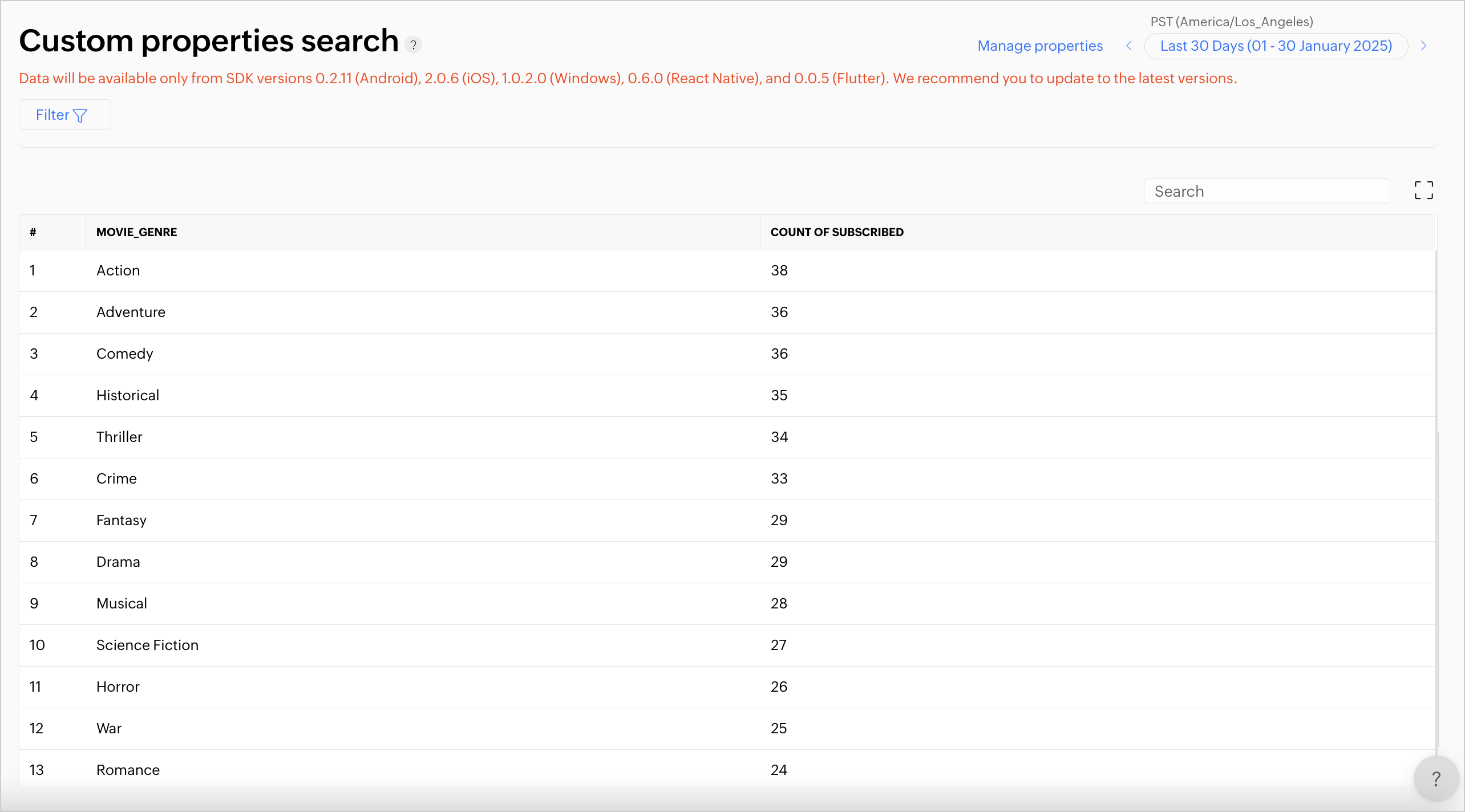Sort by MOVIE_GENRE column header
Screen dimensions: 1465x812
(136, 232)
